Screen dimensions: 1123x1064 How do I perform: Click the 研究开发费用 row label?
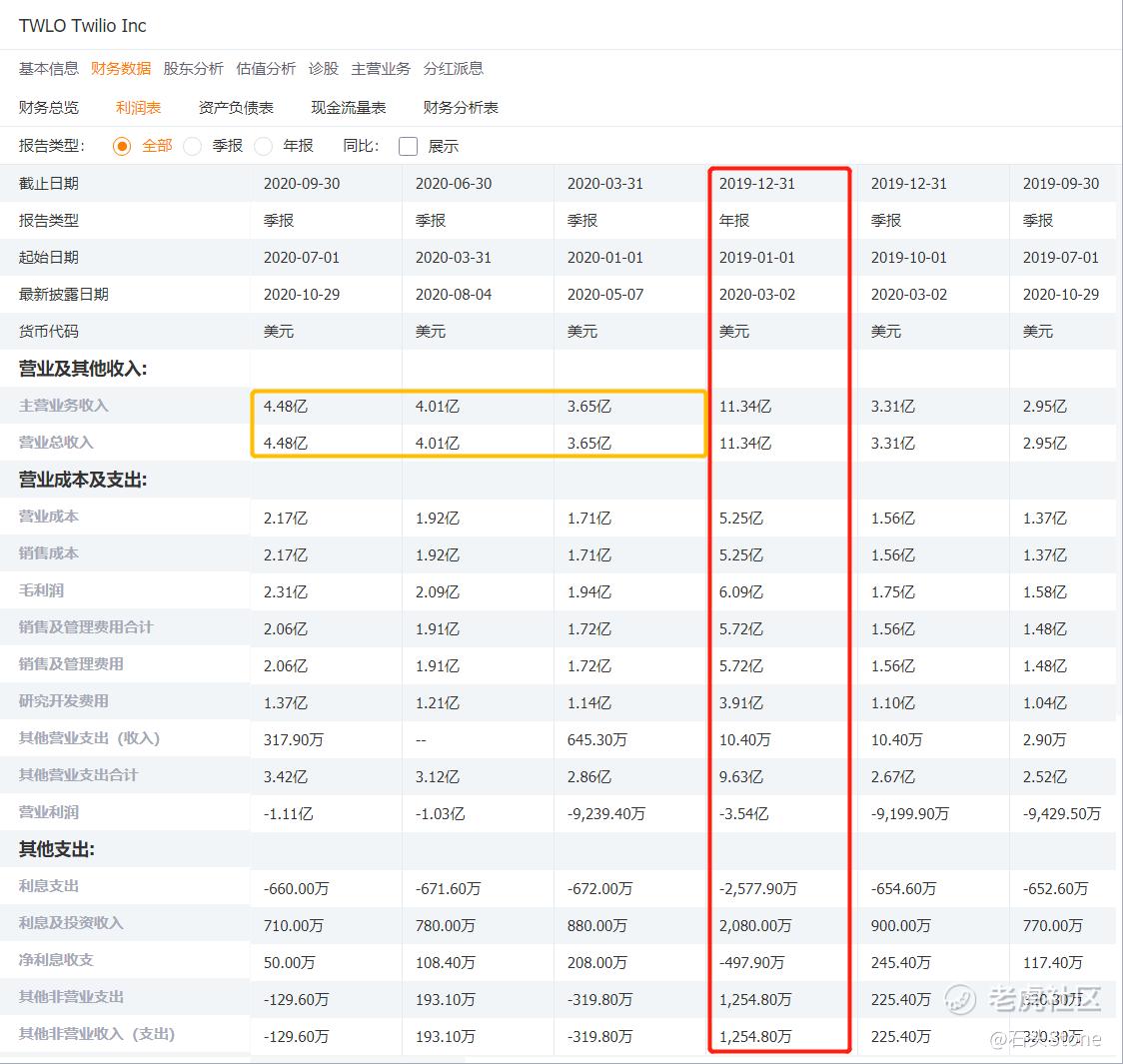pyautogui.click(x=64, y=701)
